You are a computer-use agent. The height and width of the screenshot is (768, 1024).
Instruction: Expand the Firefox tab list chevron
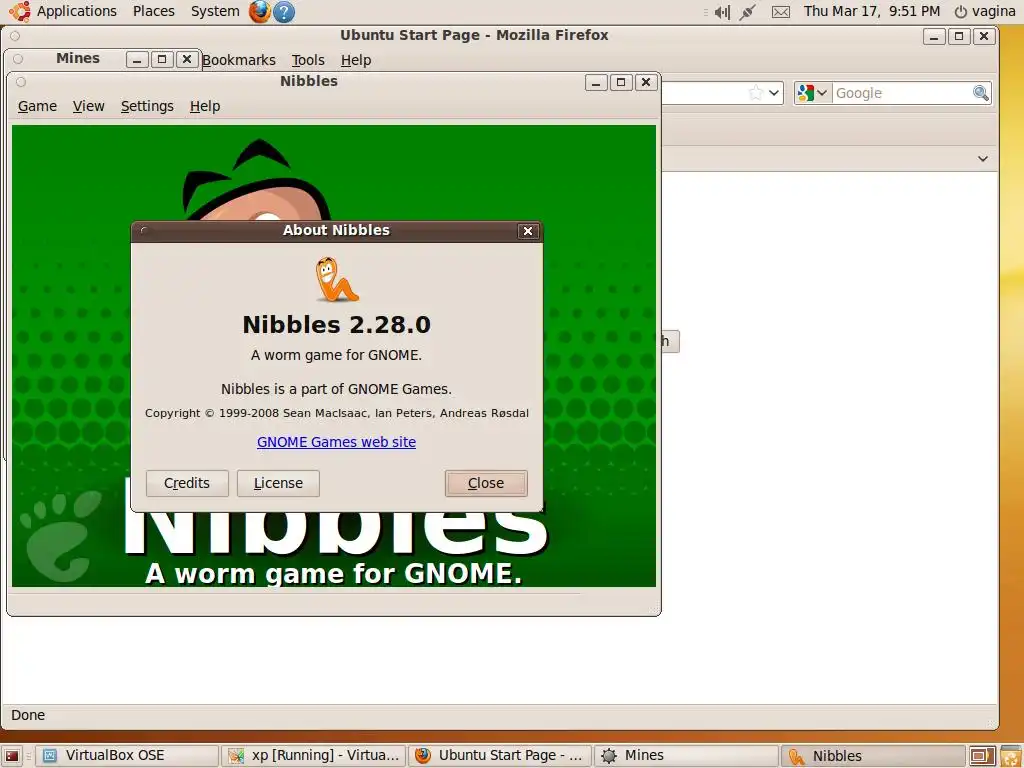[982, 159]
